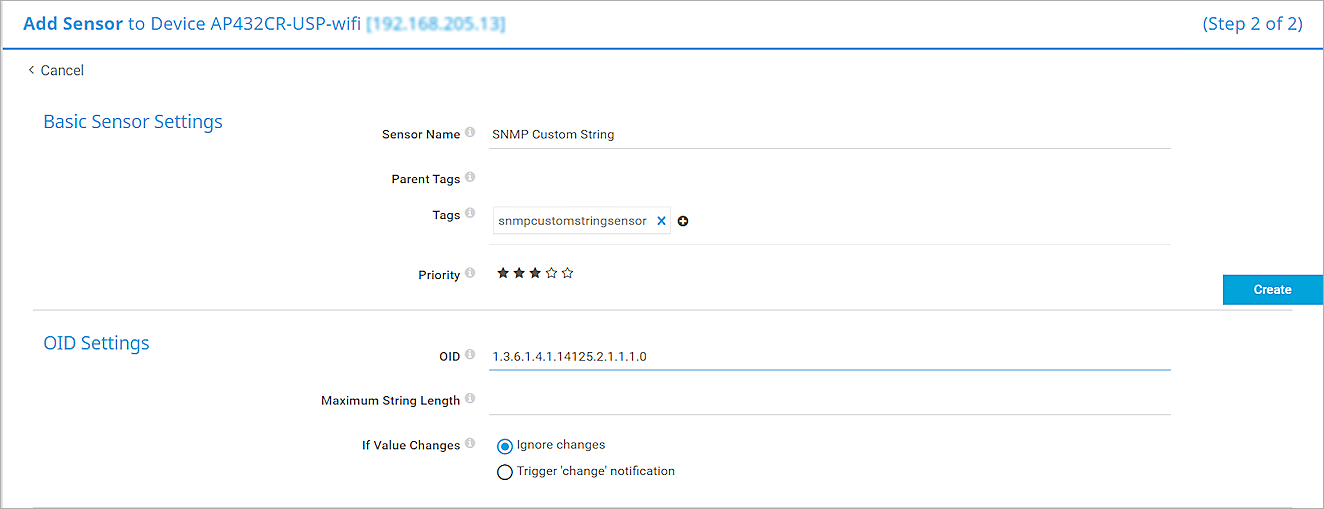Add a new tag with the plus icon

(683, 221)
